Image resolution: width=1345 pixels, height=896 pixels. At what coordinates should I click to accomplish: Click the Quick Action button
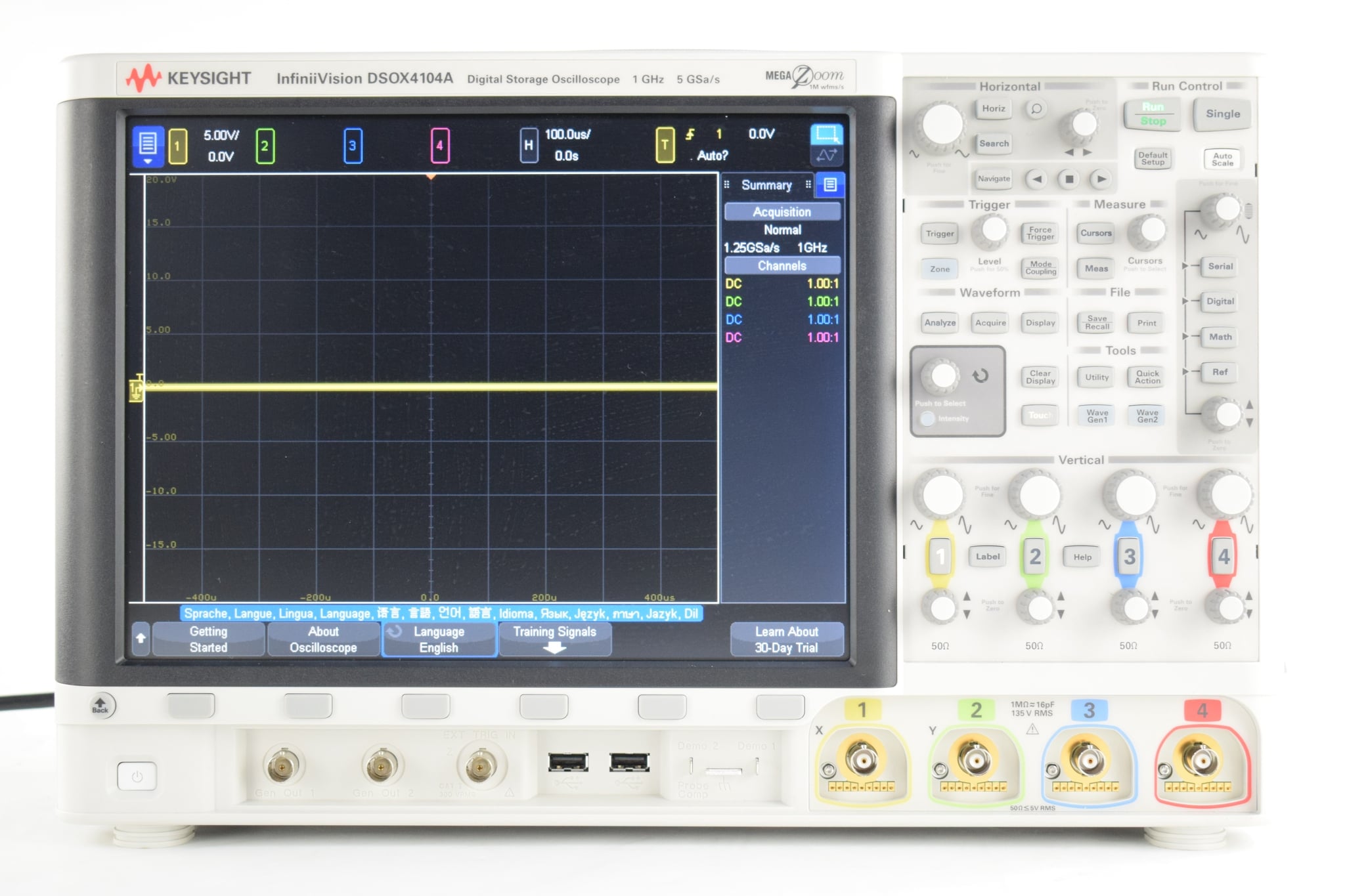coord(1147,377)
